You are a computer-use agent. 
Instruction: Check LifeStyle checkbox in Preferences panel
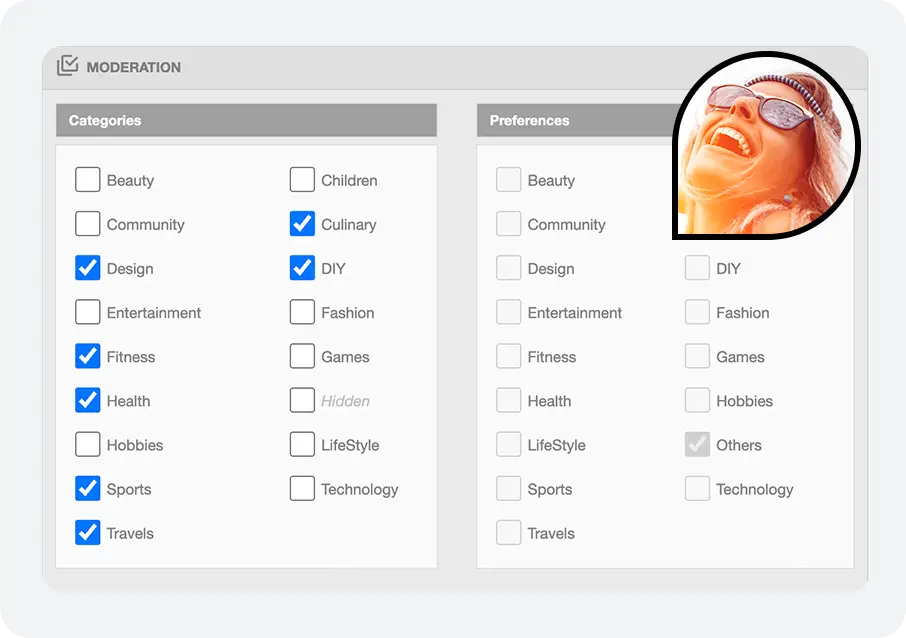pyautogui.click(x=508, y=444)
